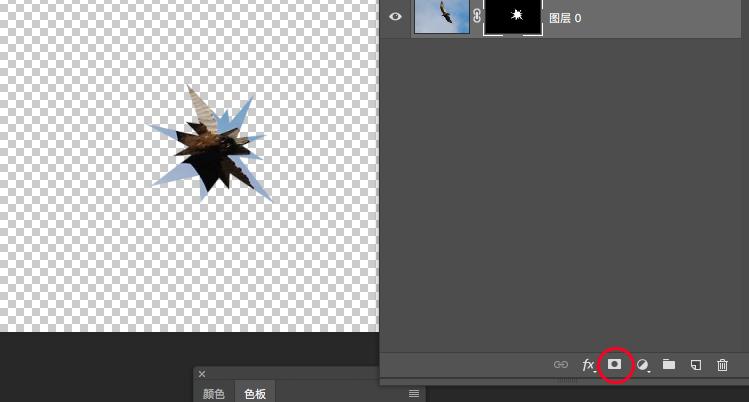This screenshot has height=402, width=749.
Task: Toggle the link between layer and mask
Action: point(477,17)
